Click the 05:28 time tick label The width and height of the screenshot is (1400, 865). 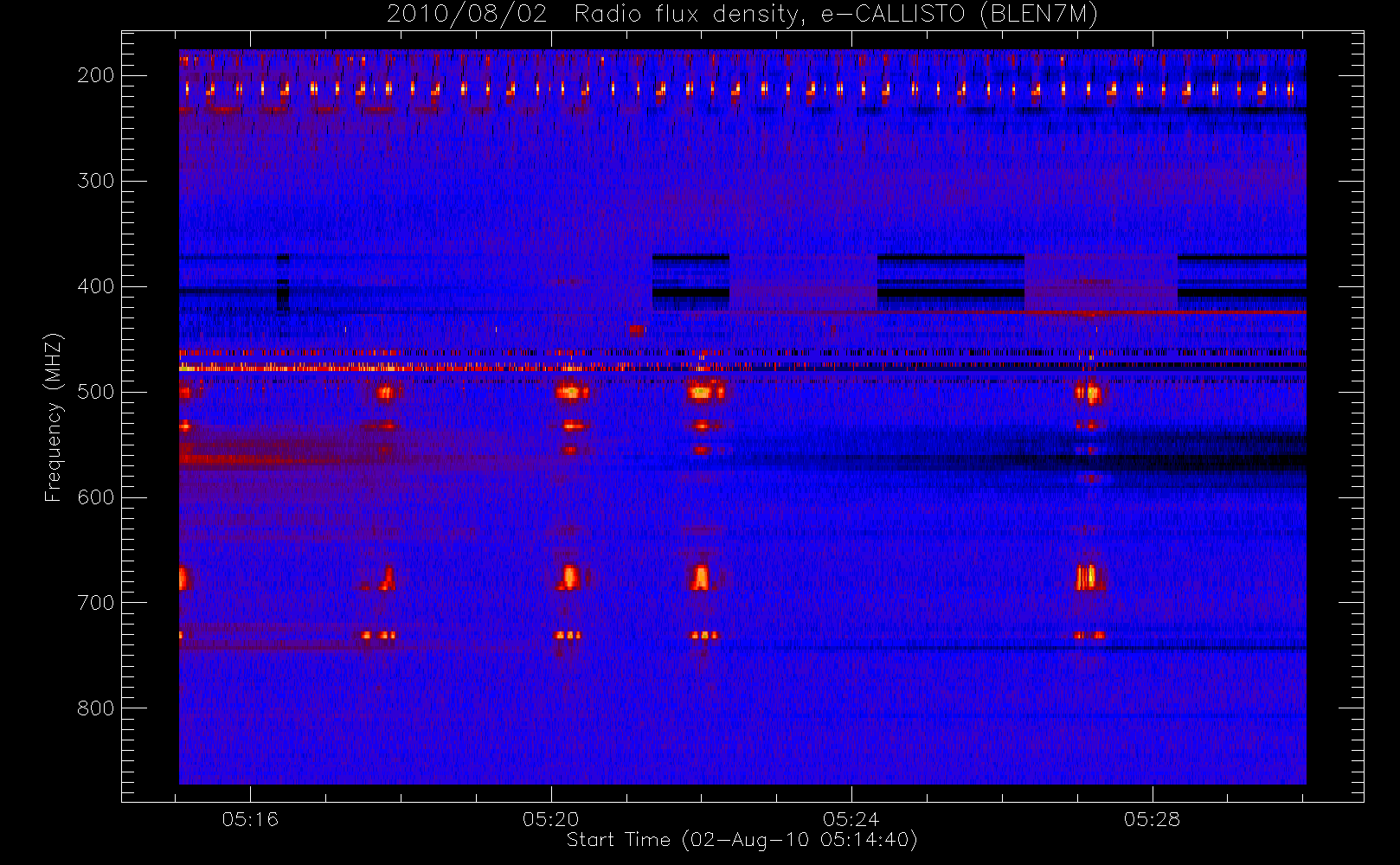click(1153, 819)
